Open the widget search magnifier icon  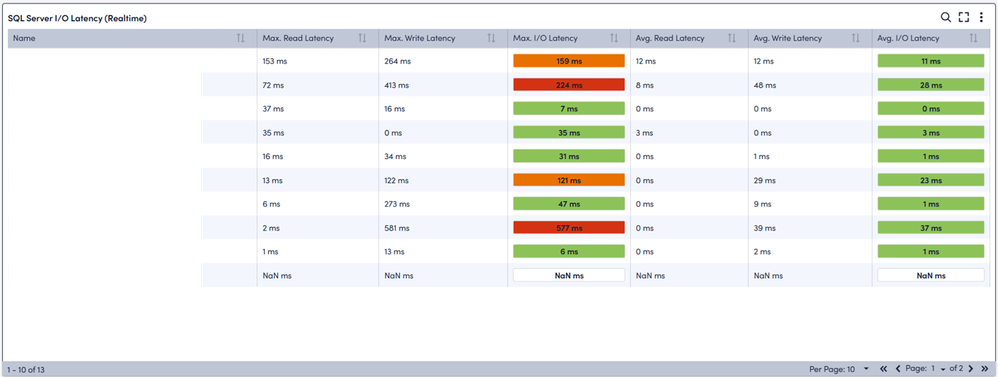(x=946, y=18)
